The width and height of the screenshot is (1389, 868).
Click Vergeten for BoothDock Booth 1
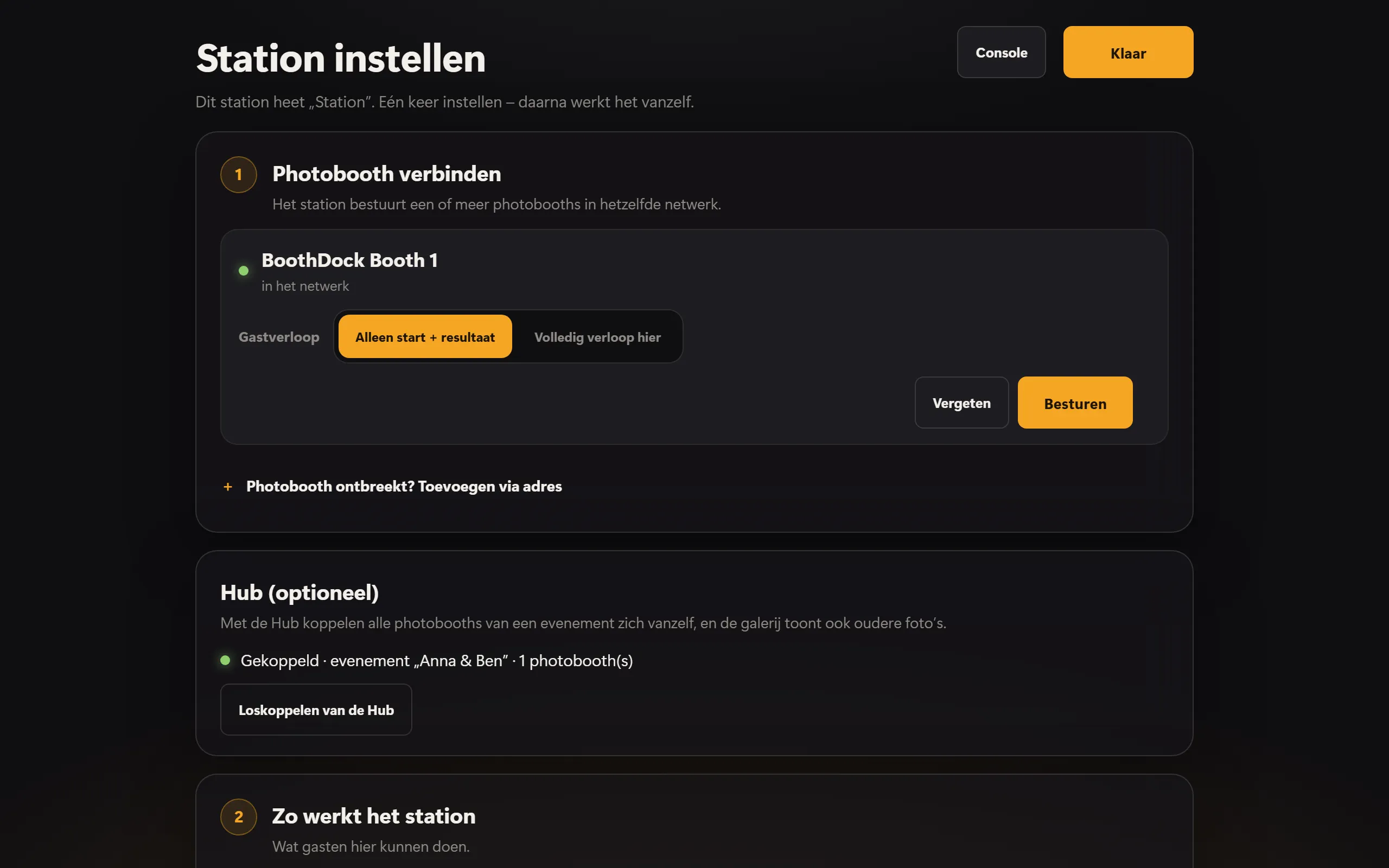coord(961,403)
